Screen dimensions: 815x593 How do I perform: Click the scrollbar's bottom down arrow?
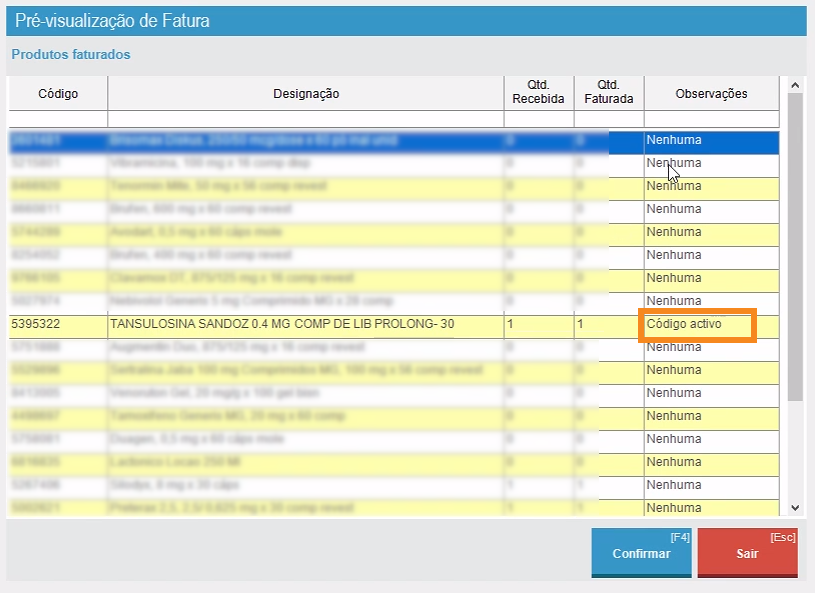point(795,508)
